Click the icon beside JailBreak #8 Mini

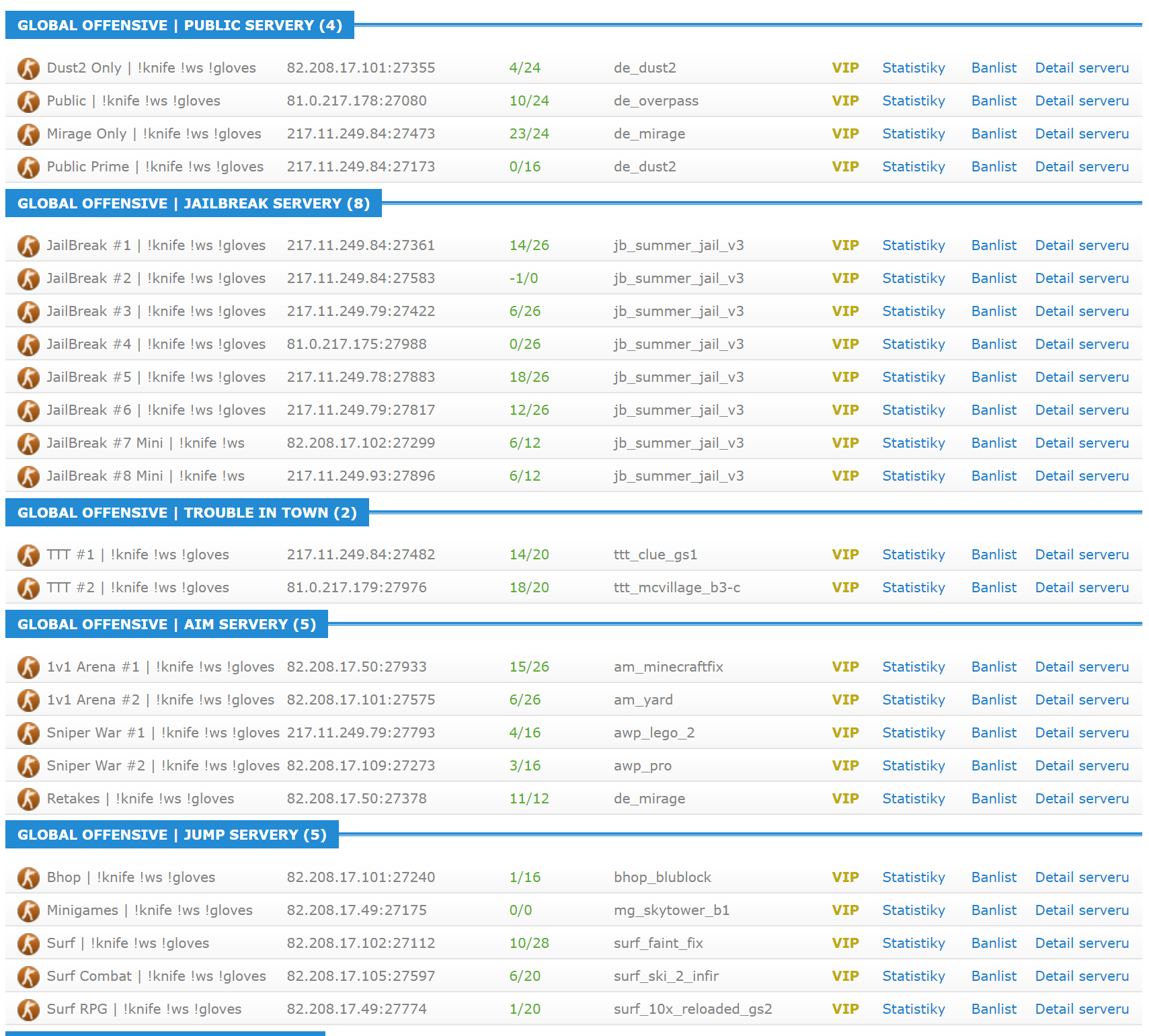[x=28, y=477]
